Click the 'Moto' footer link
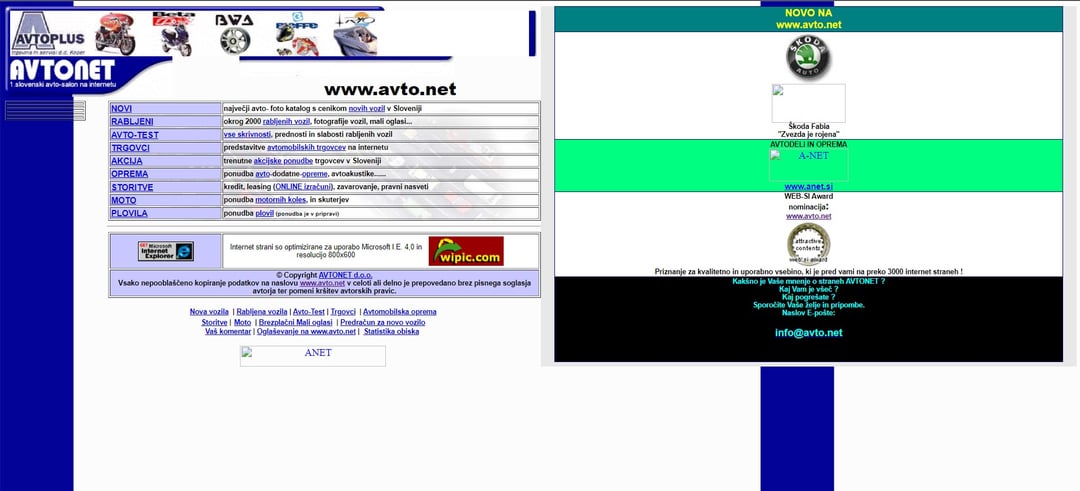 (x=242, y=322)
